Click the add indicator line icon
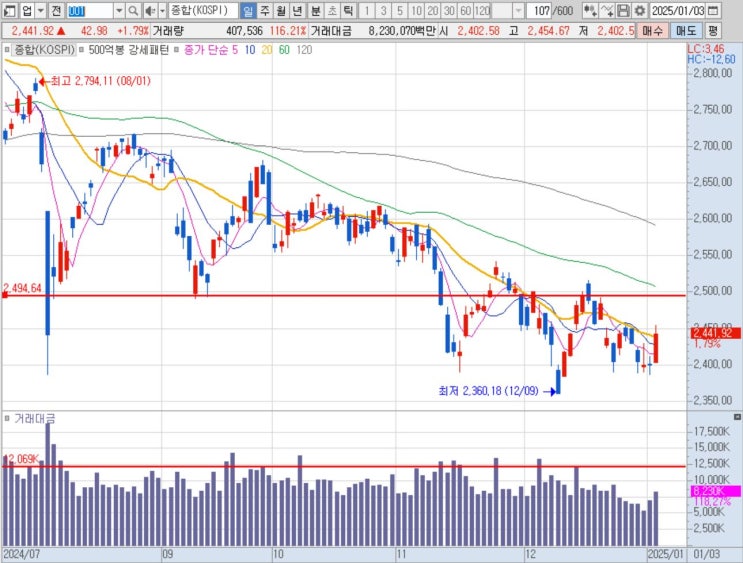The width and height of the screenshot is (743, 563). coord(607,10)
